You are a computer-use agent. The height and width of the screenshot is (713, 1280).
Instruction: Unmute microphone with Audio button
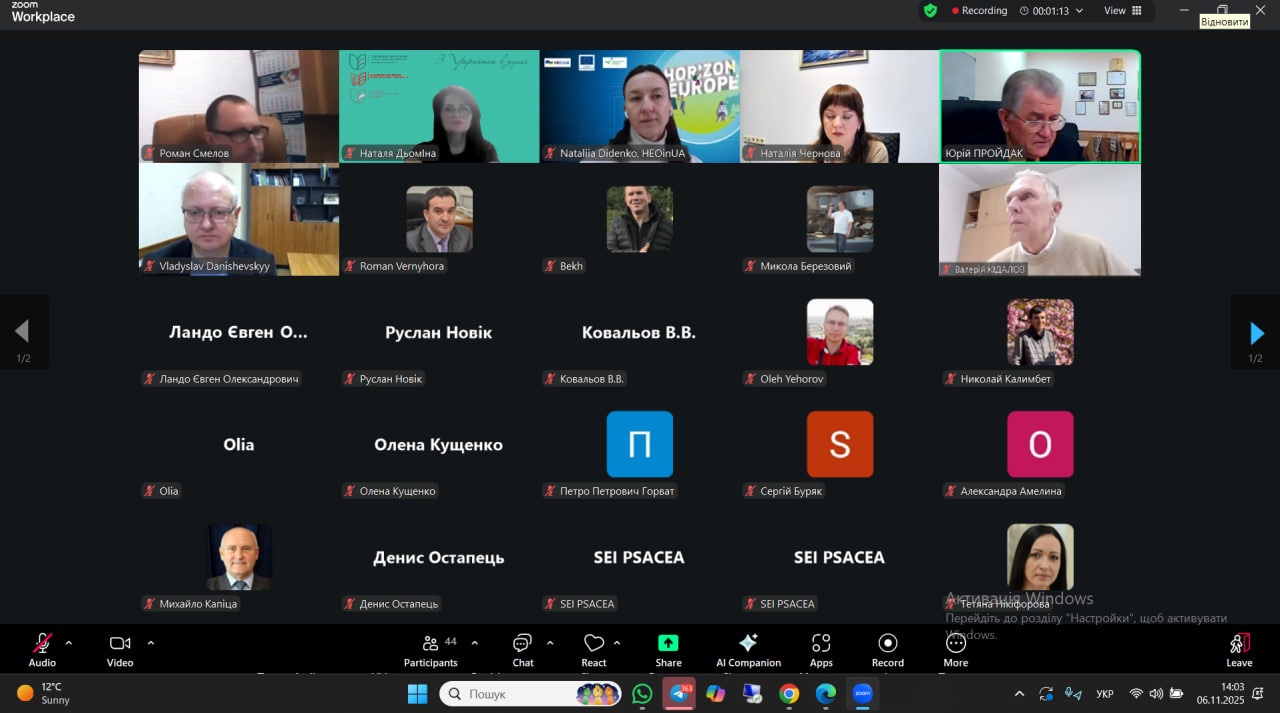42,643
